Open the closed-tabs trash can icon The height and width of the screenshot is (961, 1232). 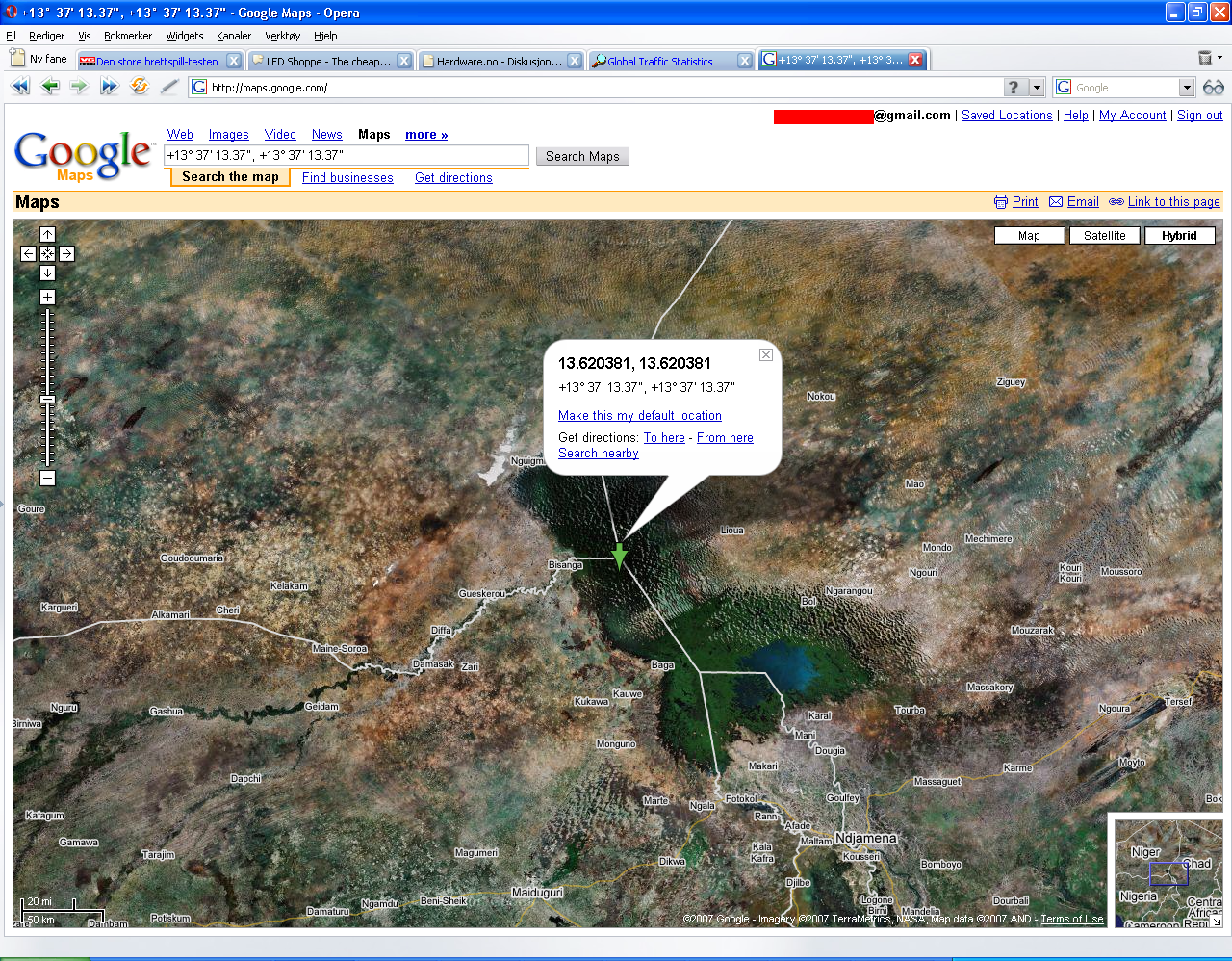tap(1204, 59)
